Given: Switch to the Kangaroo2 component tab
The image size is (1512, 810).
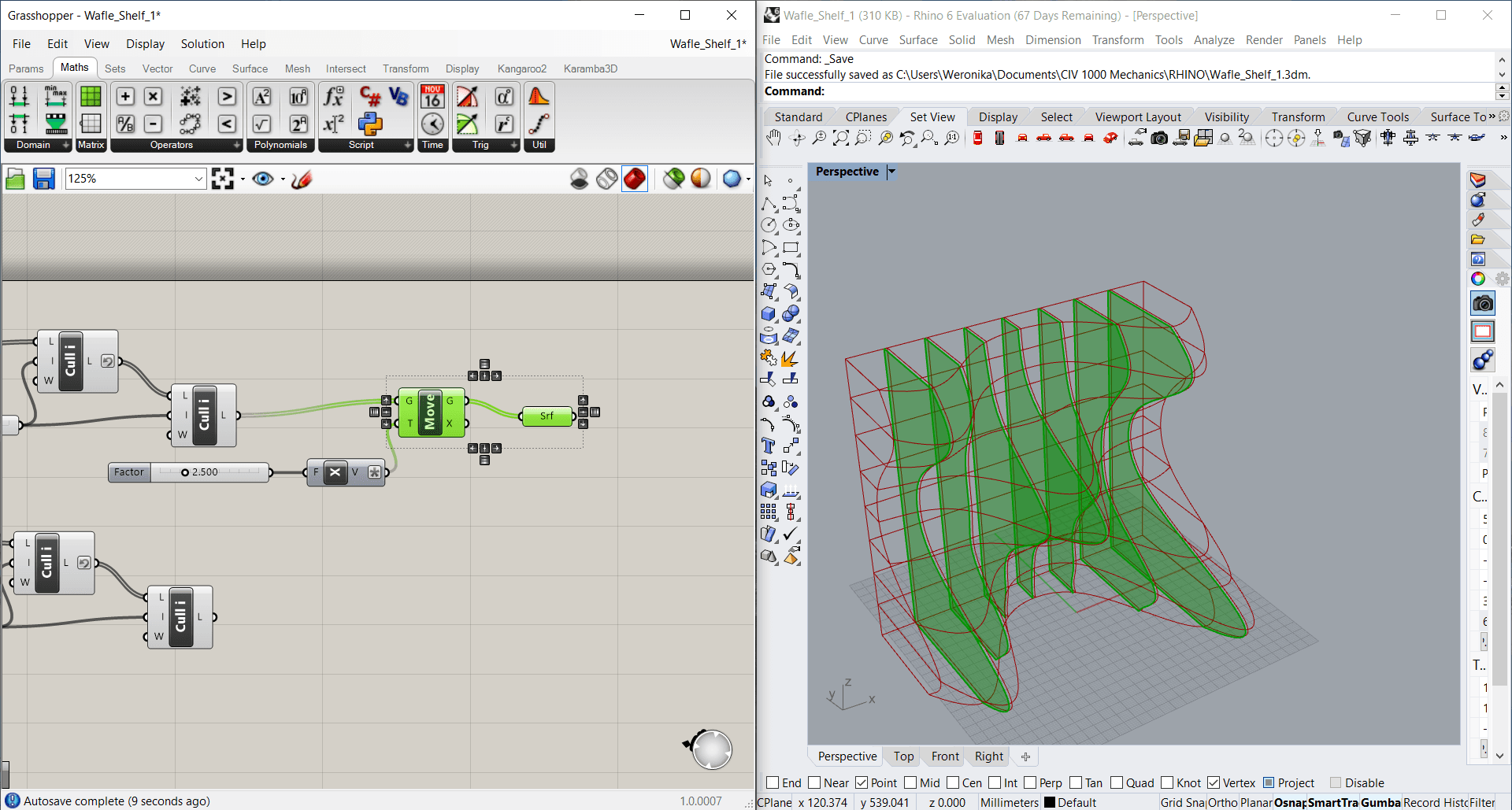Looking at the screenshot, I should pyautogui.click(x=521, y=68).
